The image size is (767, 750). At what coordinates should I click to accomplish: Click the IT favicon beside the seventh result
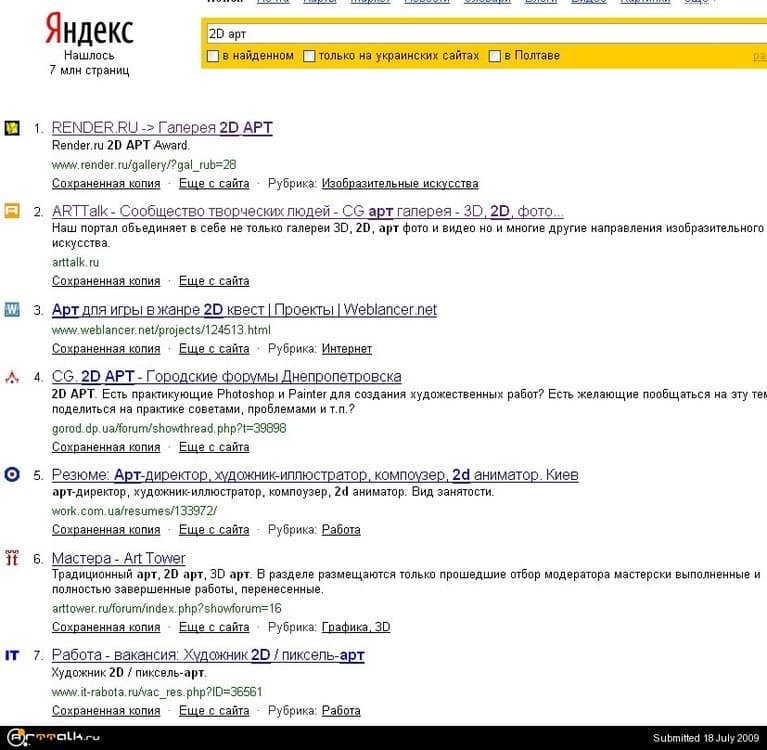[x=12, y=655]
